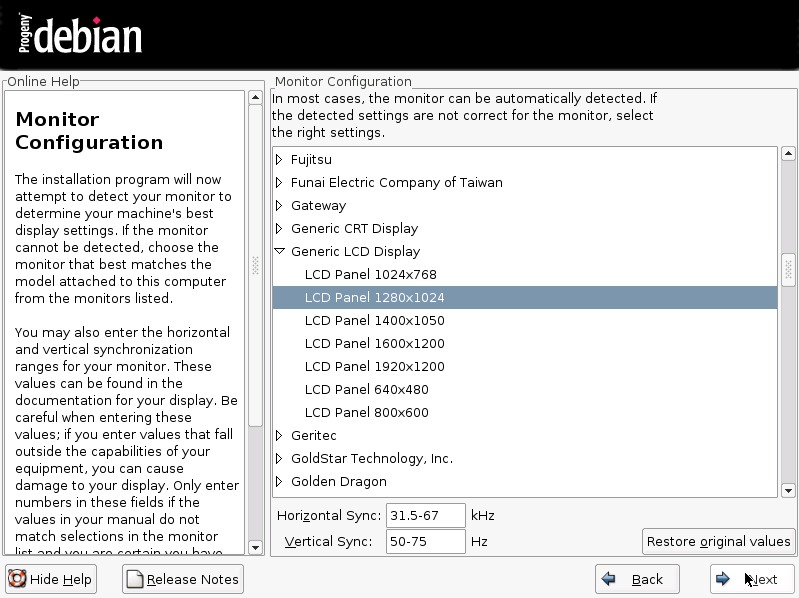799x598 pixels.
Task: Click the Horizontal Sync input field
Action: [x=425, y=516]
